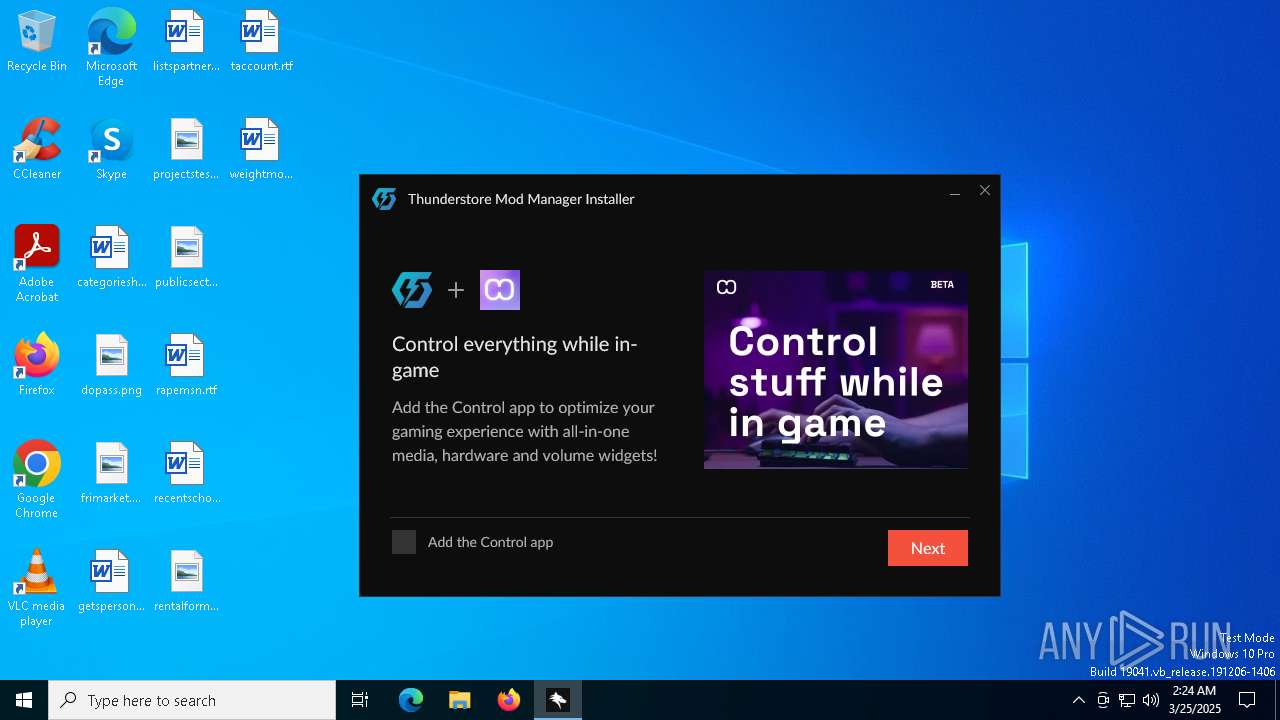This screenshot has height=720, width=1280.
Task: Open File Explorer from the taskbar
Action: (x=460, y=700)
